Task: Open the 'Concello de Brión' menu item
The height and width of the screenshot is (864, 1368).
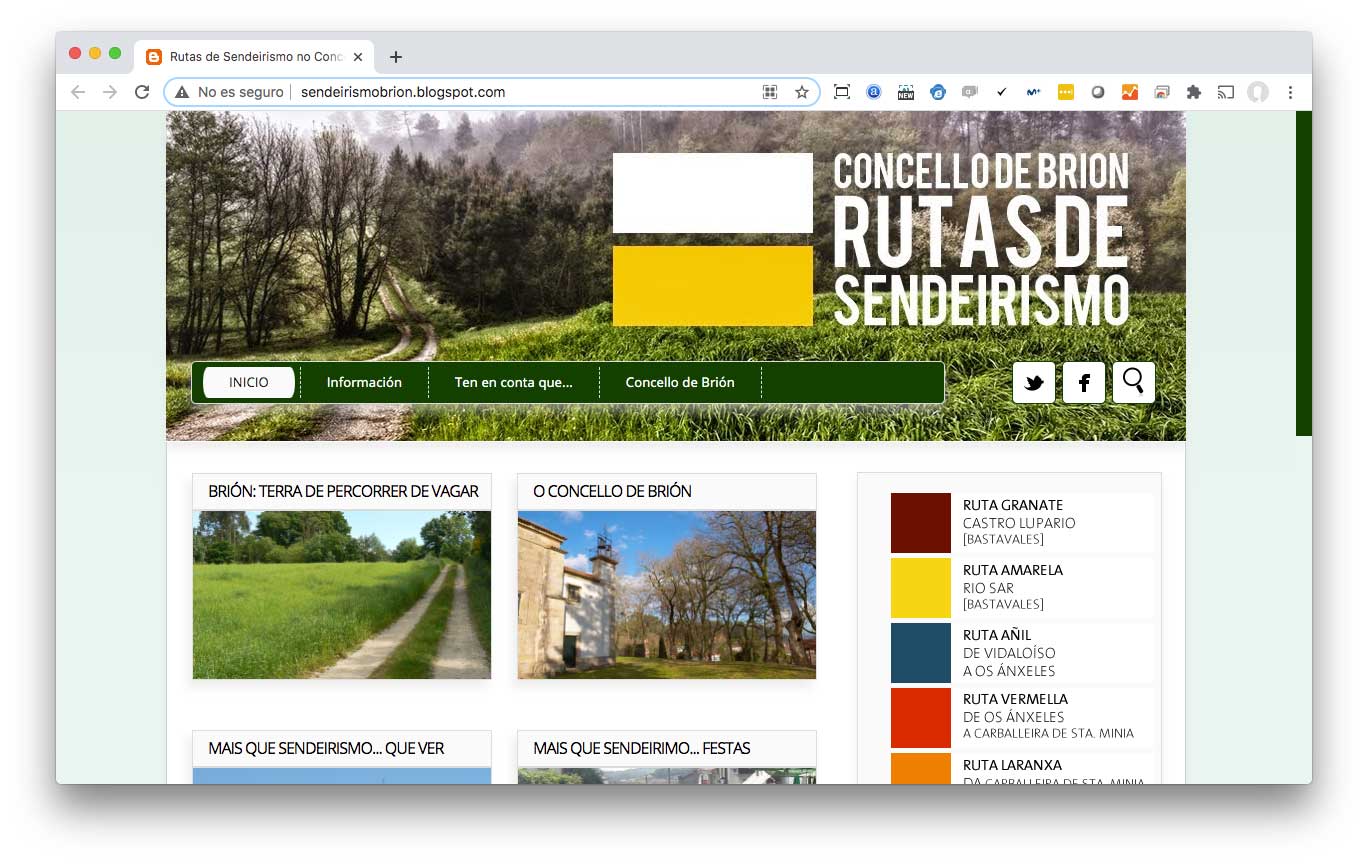Action: [680, 382]
